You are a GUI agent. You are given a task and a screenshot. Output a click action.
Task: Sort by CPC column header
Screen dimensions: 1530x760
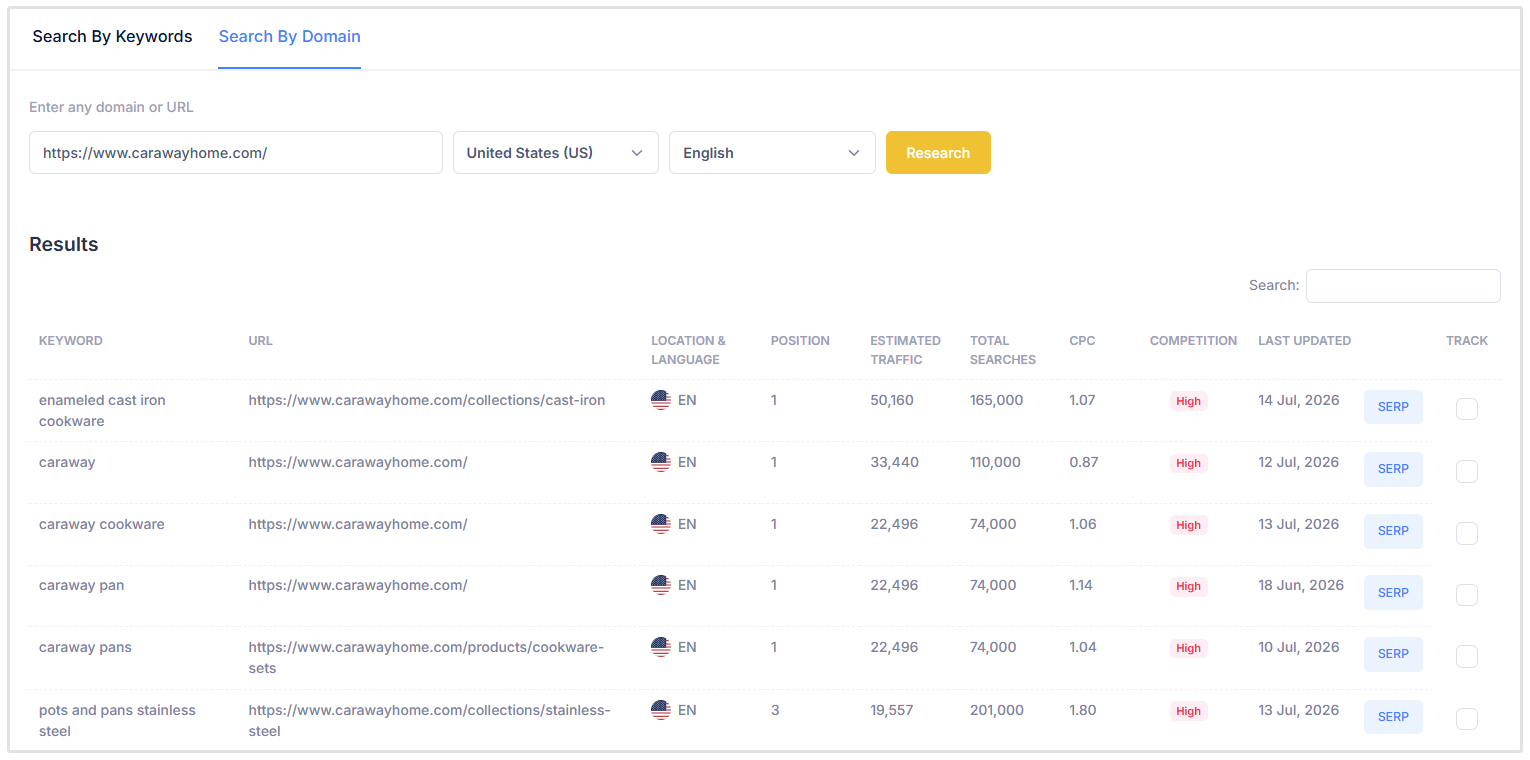[x=1082, y=341]
